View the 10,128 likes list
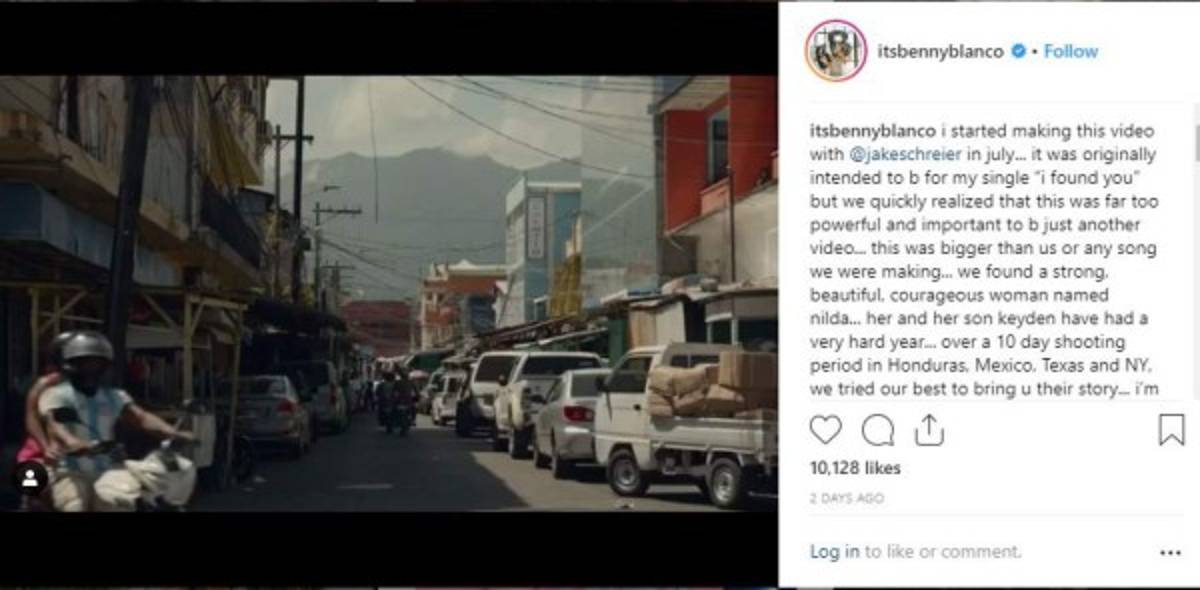The image size is (1200, 590). tap(855, 468)
